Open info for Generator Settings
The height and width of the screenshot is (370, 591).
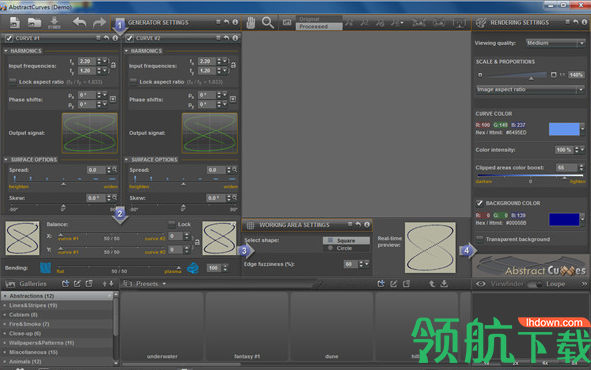tap(235, 22)
